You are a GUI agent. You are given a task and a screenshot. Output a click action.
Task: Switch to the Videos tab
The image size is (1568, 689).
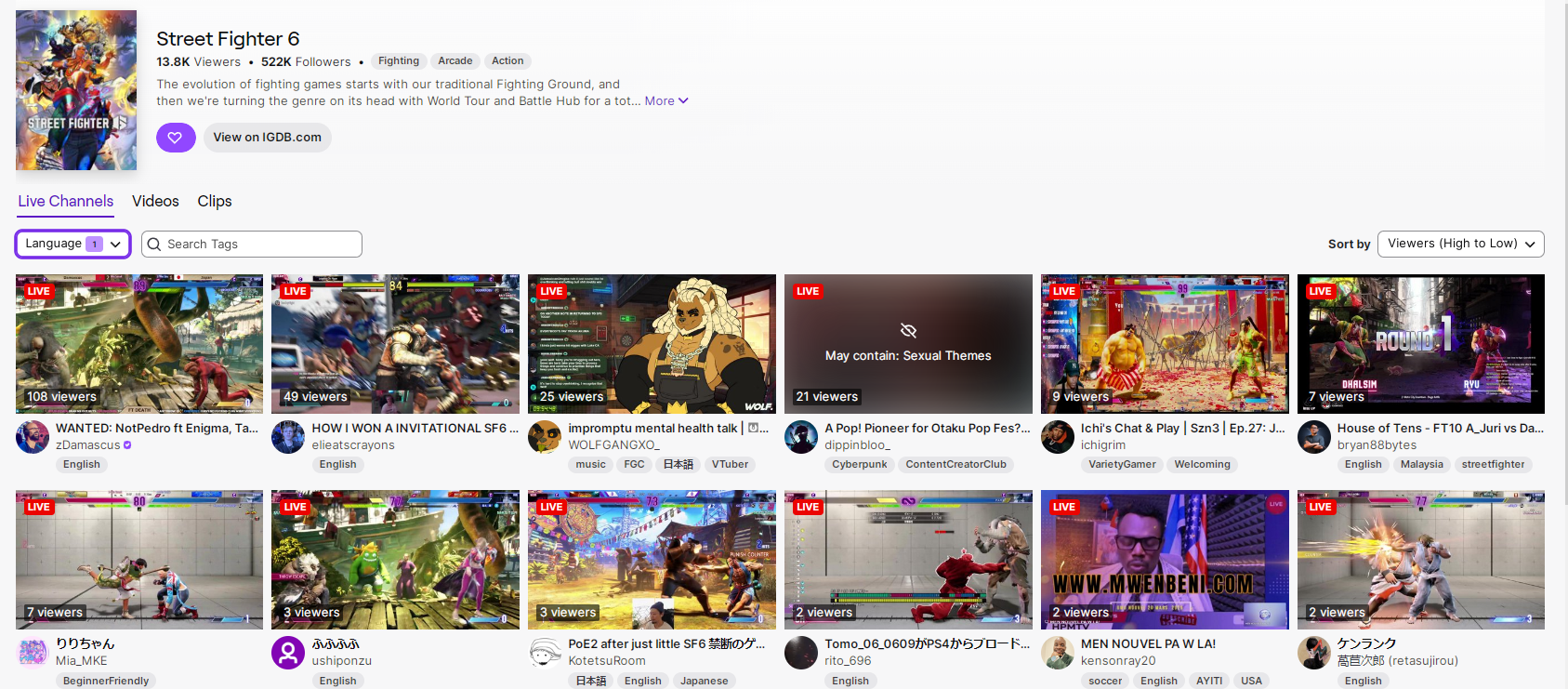tap(155, 202)
